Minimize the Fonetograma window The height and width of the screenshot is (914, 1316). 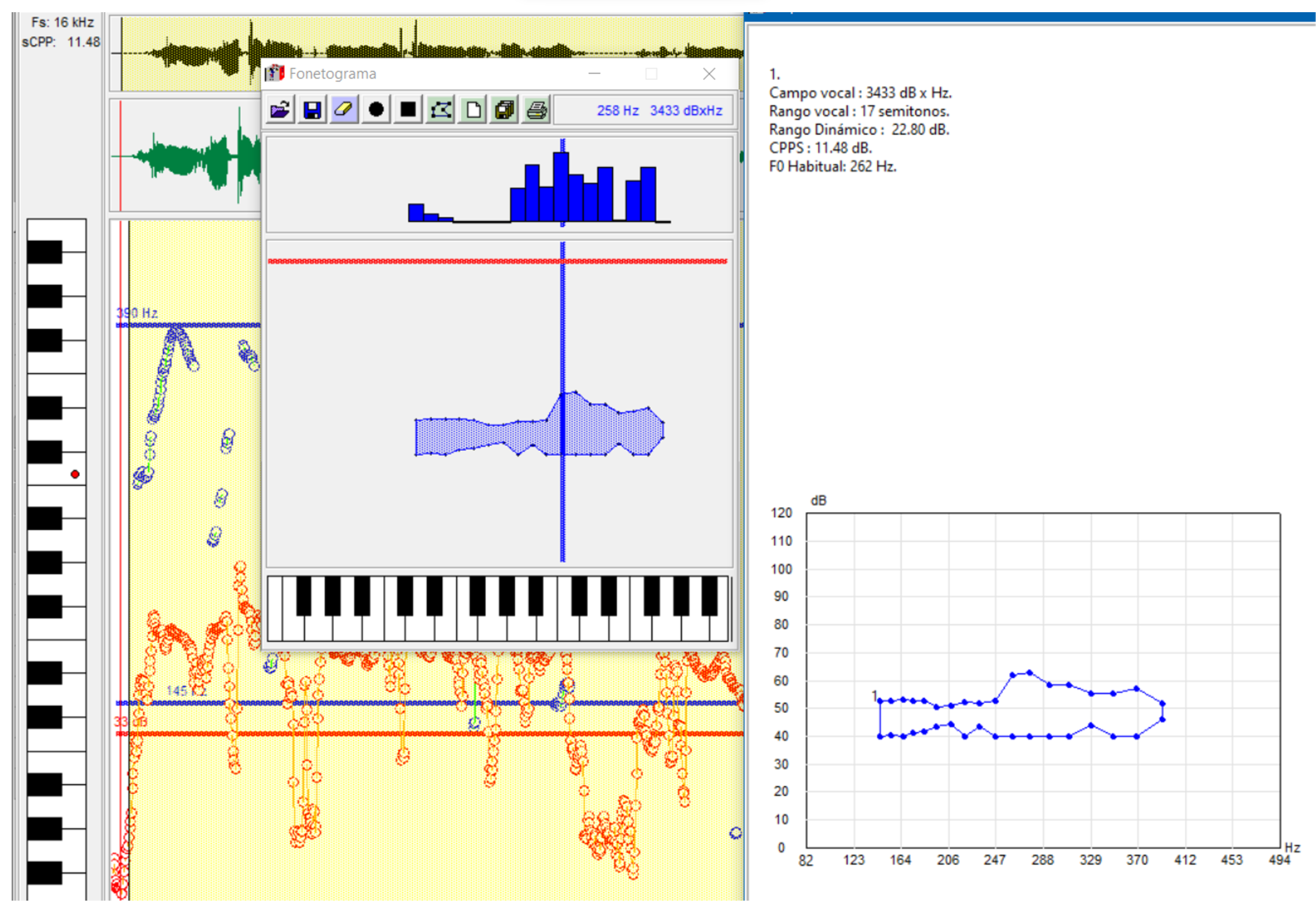pyautogui.click(x=594, y=74)
